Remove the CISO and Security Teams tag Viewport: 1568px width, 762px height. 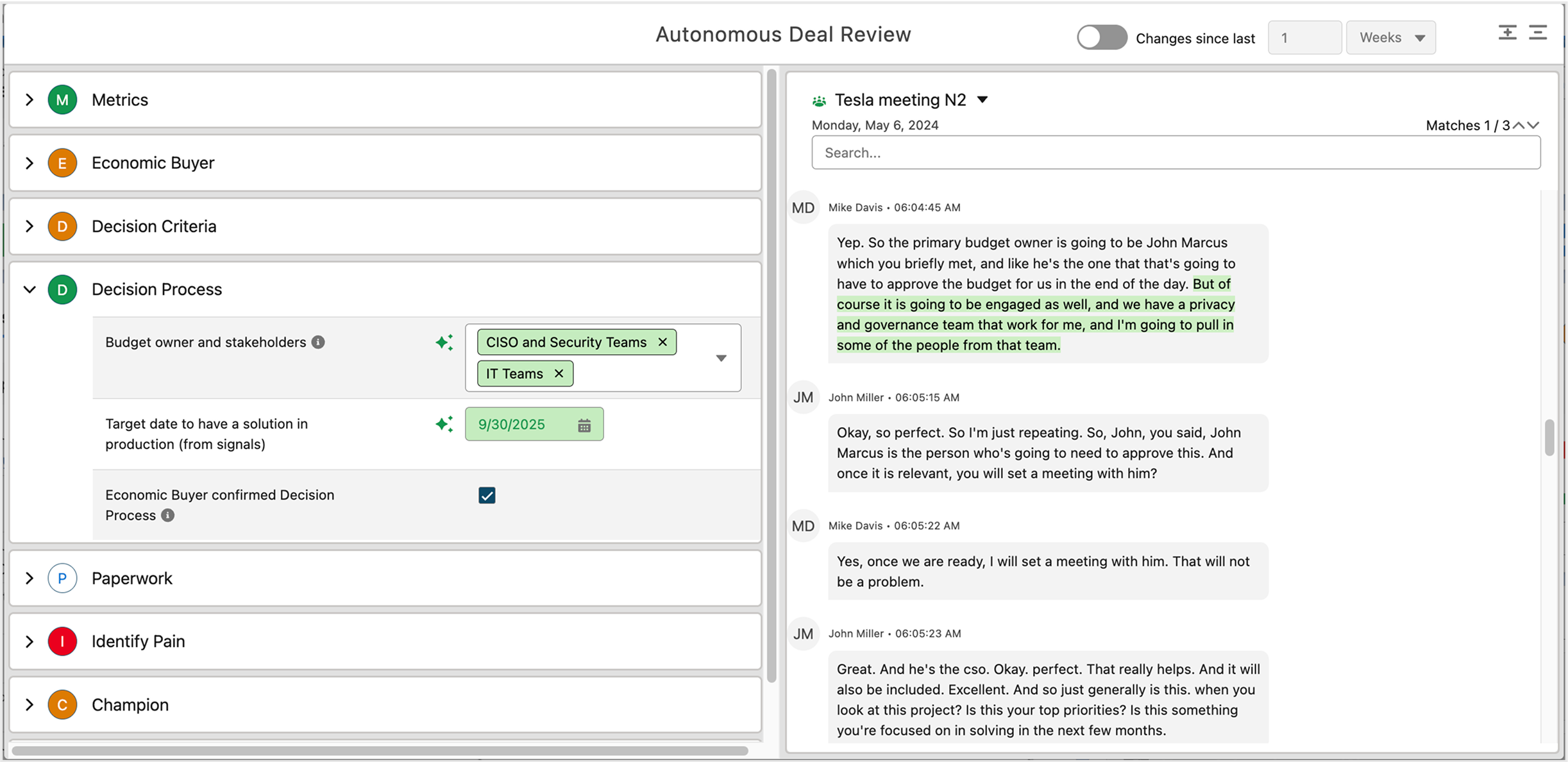(662, 343)
